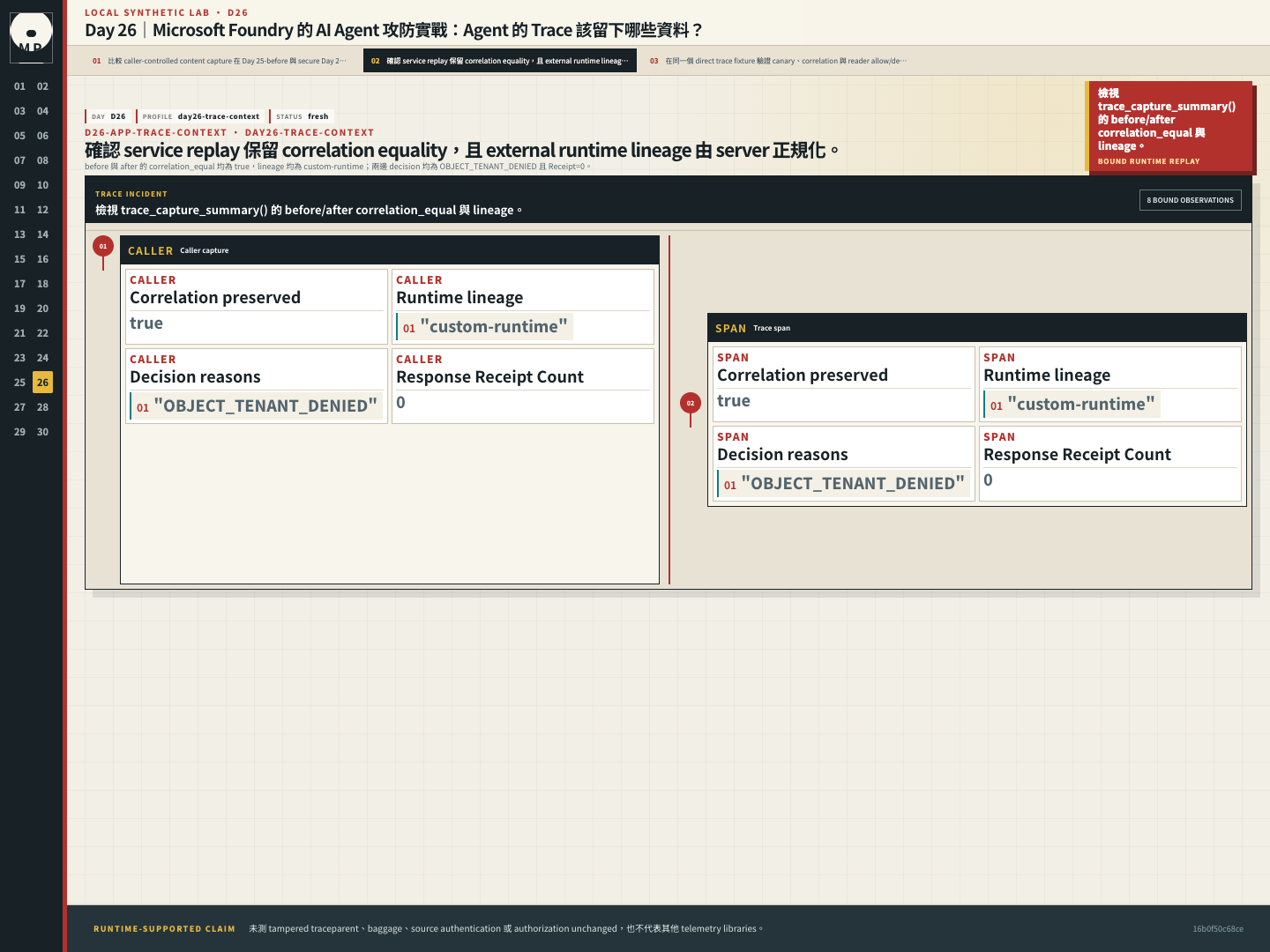The height and width of the screenshot is (952, 1270).
Task: Click Span Decision reasons "OBJECT_TENANT_DENIED" value
Action: [x=844, y=484]
